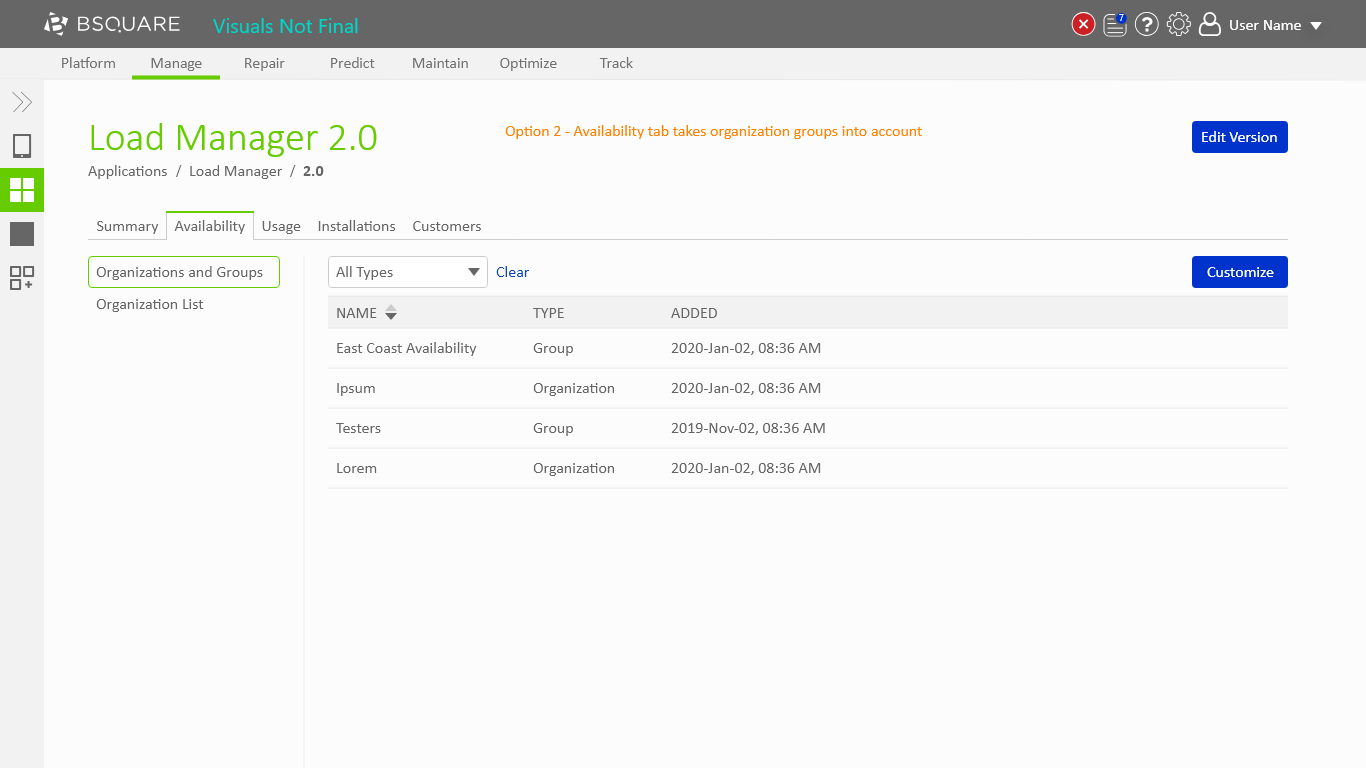The width and height of the screenshot is (1366, 768).
Task: Open the All Types filter dropdown
Action: (x=407, y=272)
